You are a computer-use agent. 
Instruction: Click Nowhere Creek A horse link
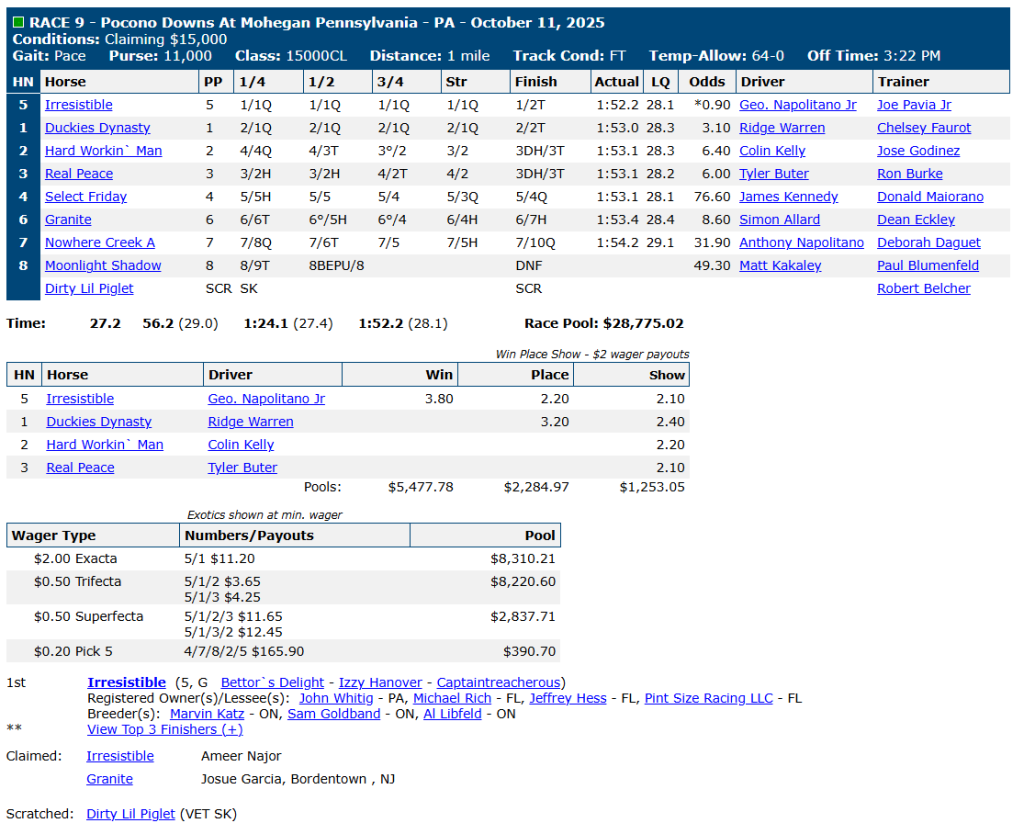click(100, 243)
